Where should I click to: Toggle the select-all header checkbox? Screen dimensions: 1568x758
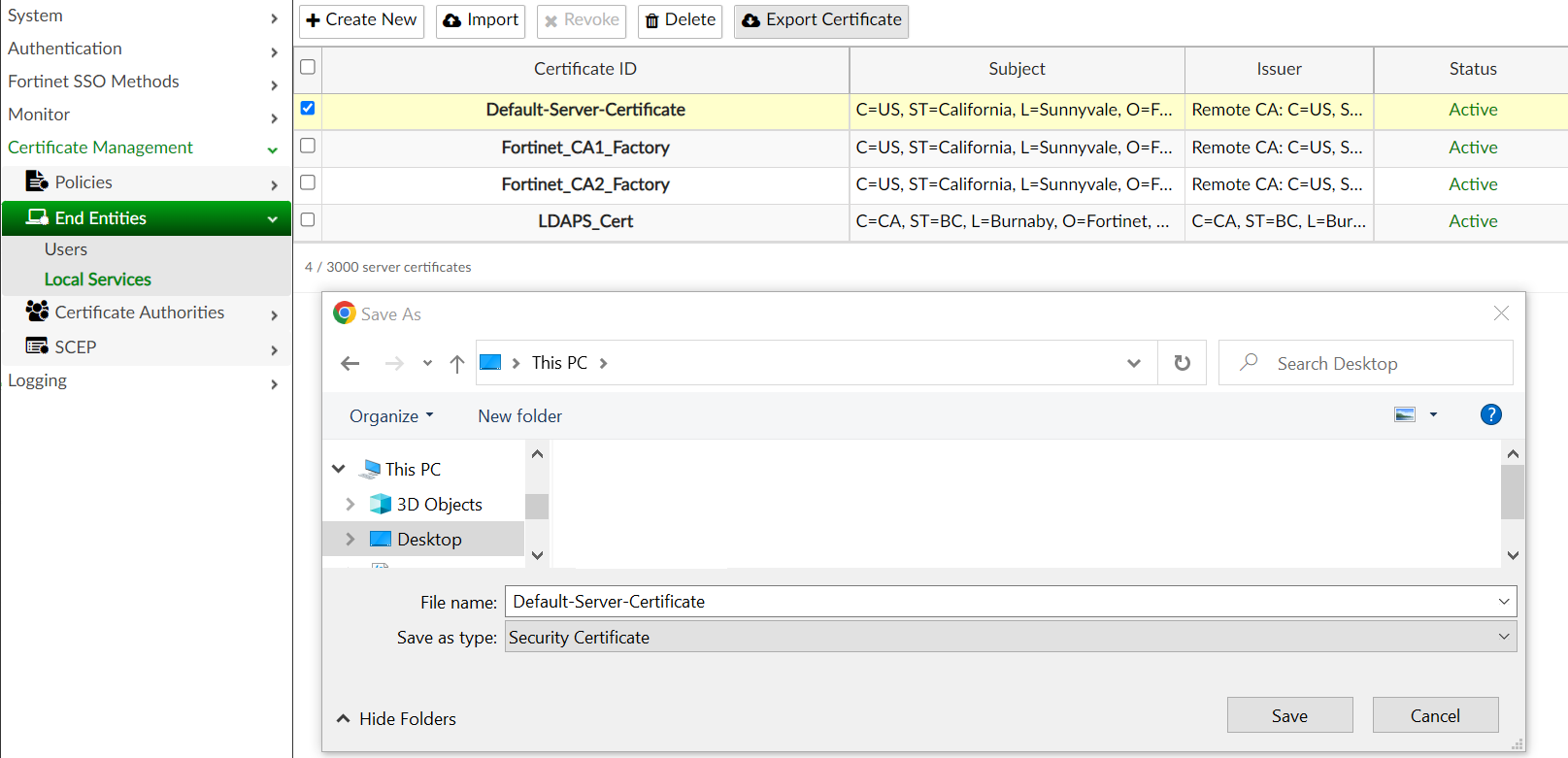coord(308,67)
